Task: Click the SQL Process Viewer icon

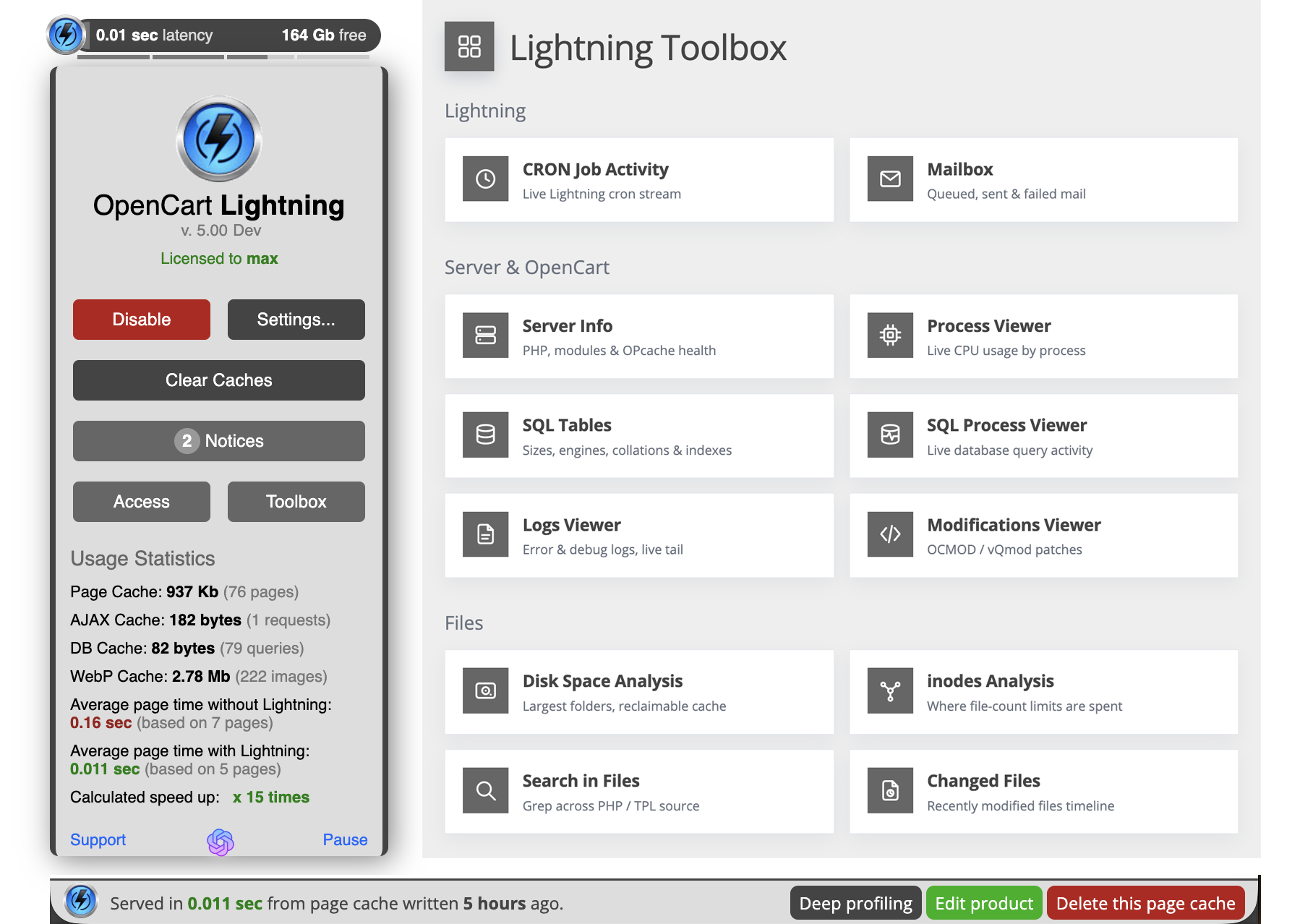Action: point(890,435)
